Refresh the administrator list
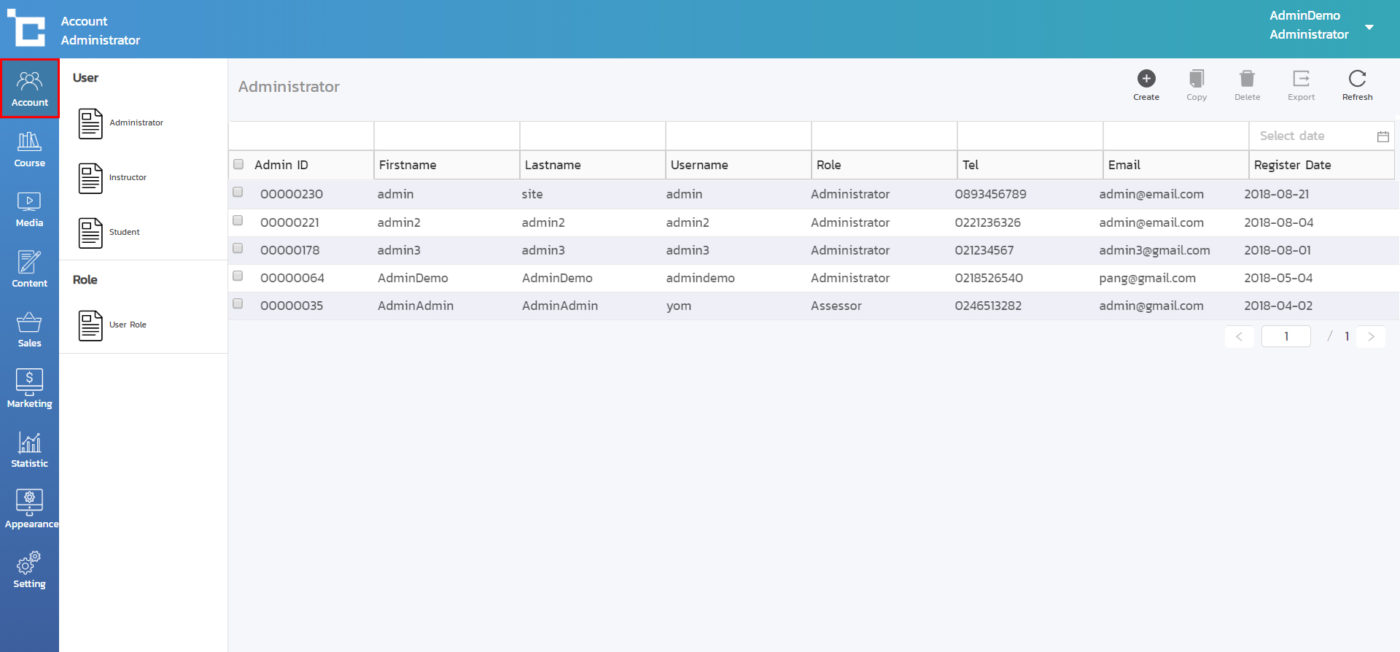The image size is (1400, 652). point(1357,79)
